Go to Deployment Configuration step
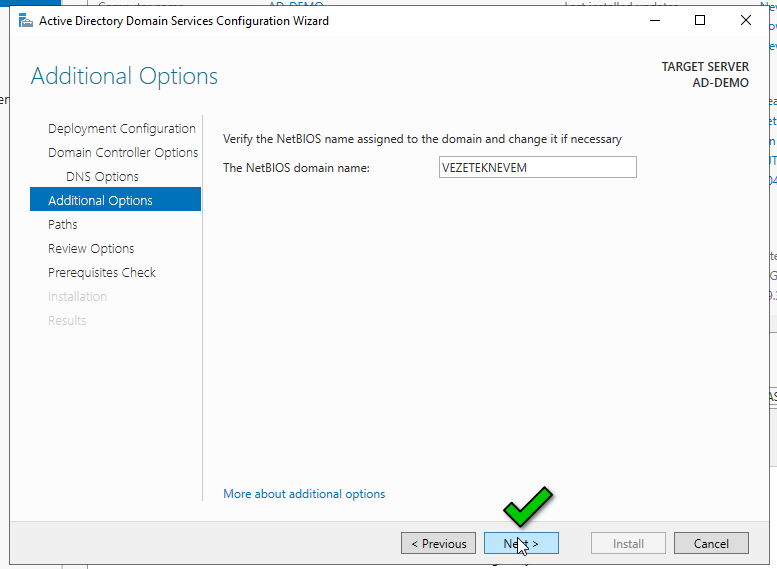This screenshot has height=569, width=777. (121, 129)
